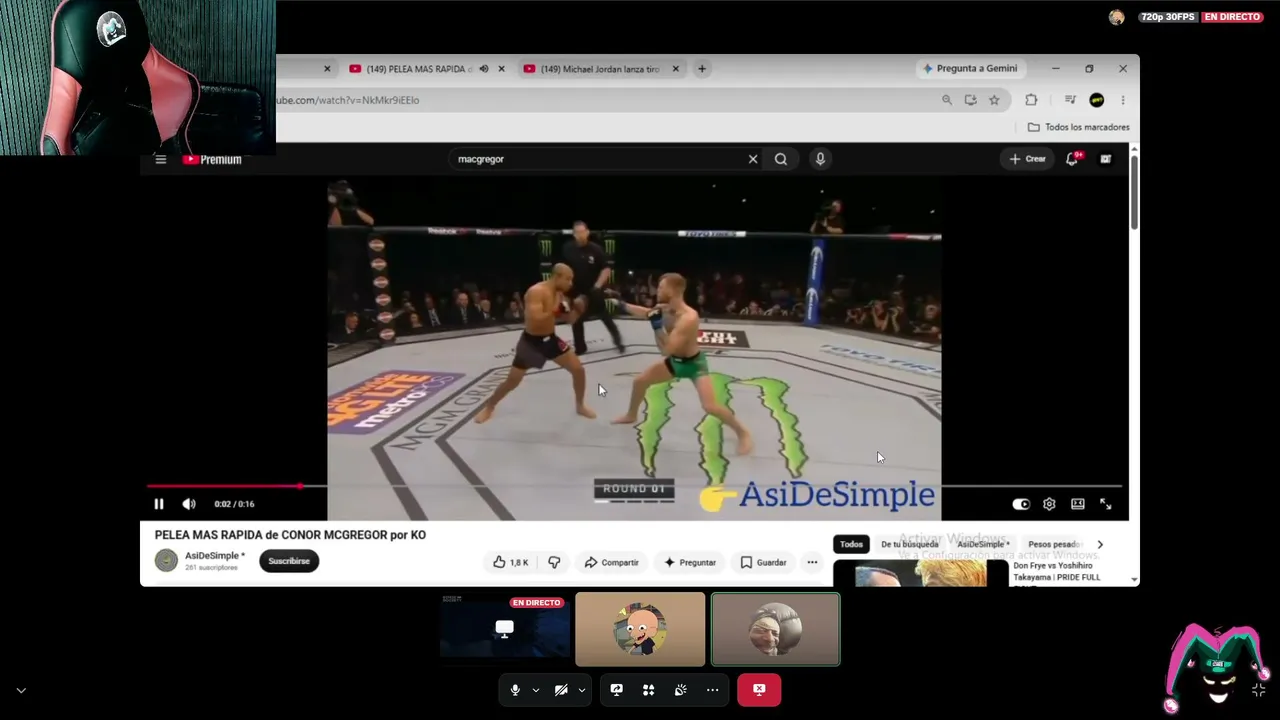This screenshot has height=720, width=1280.
Task: Click the share screen call button
Action: click(x=616, y=690)
